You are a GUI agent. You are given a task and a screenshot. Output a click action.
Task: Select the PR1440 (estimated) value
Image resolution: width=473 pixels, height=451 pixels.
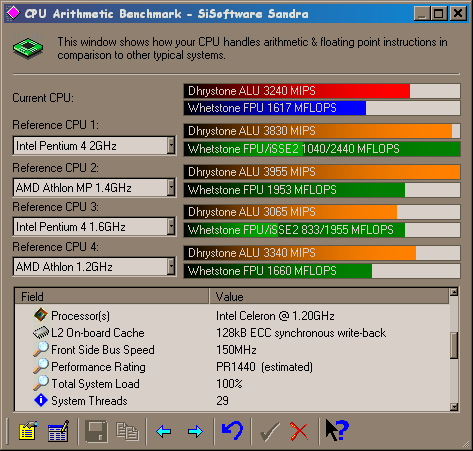point(265,367)
